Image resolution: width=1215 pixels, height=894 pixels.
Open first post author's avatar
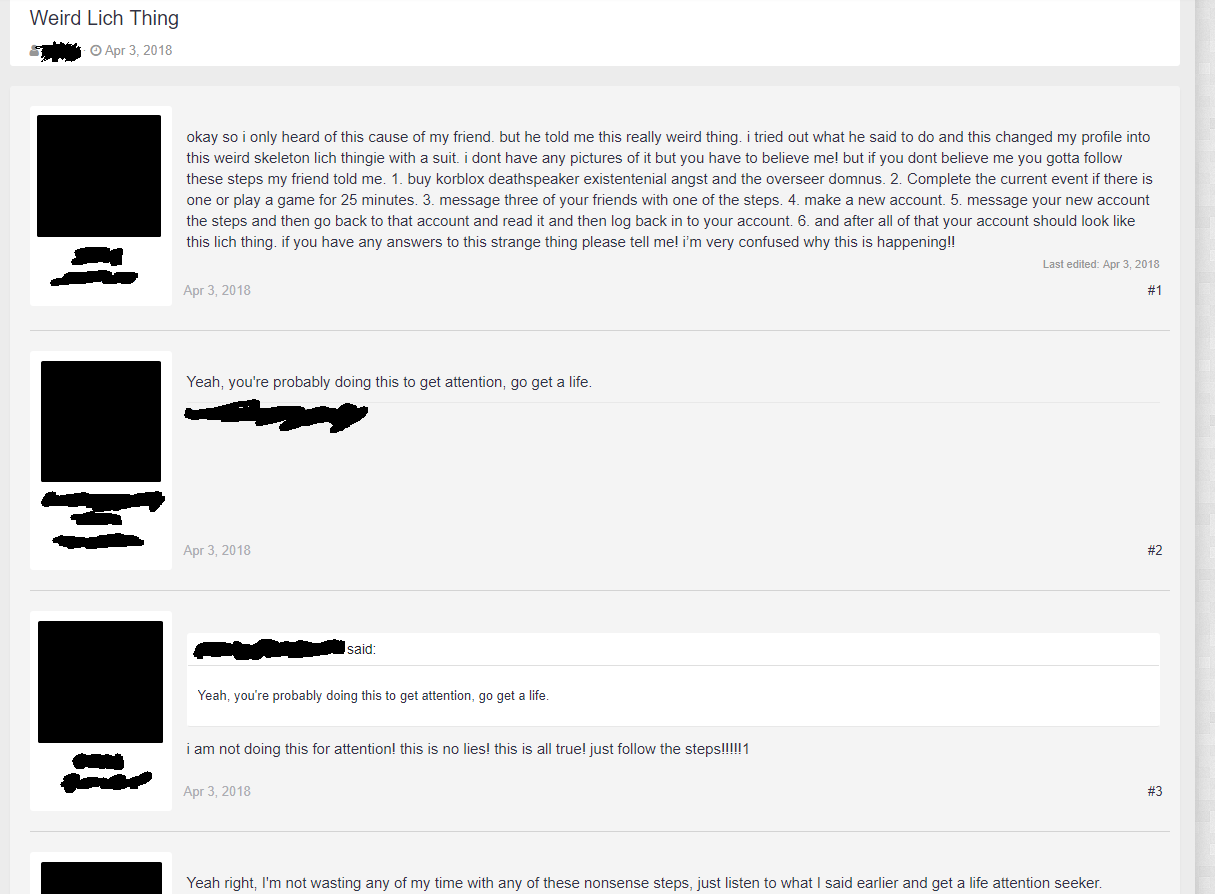point(99,176)
